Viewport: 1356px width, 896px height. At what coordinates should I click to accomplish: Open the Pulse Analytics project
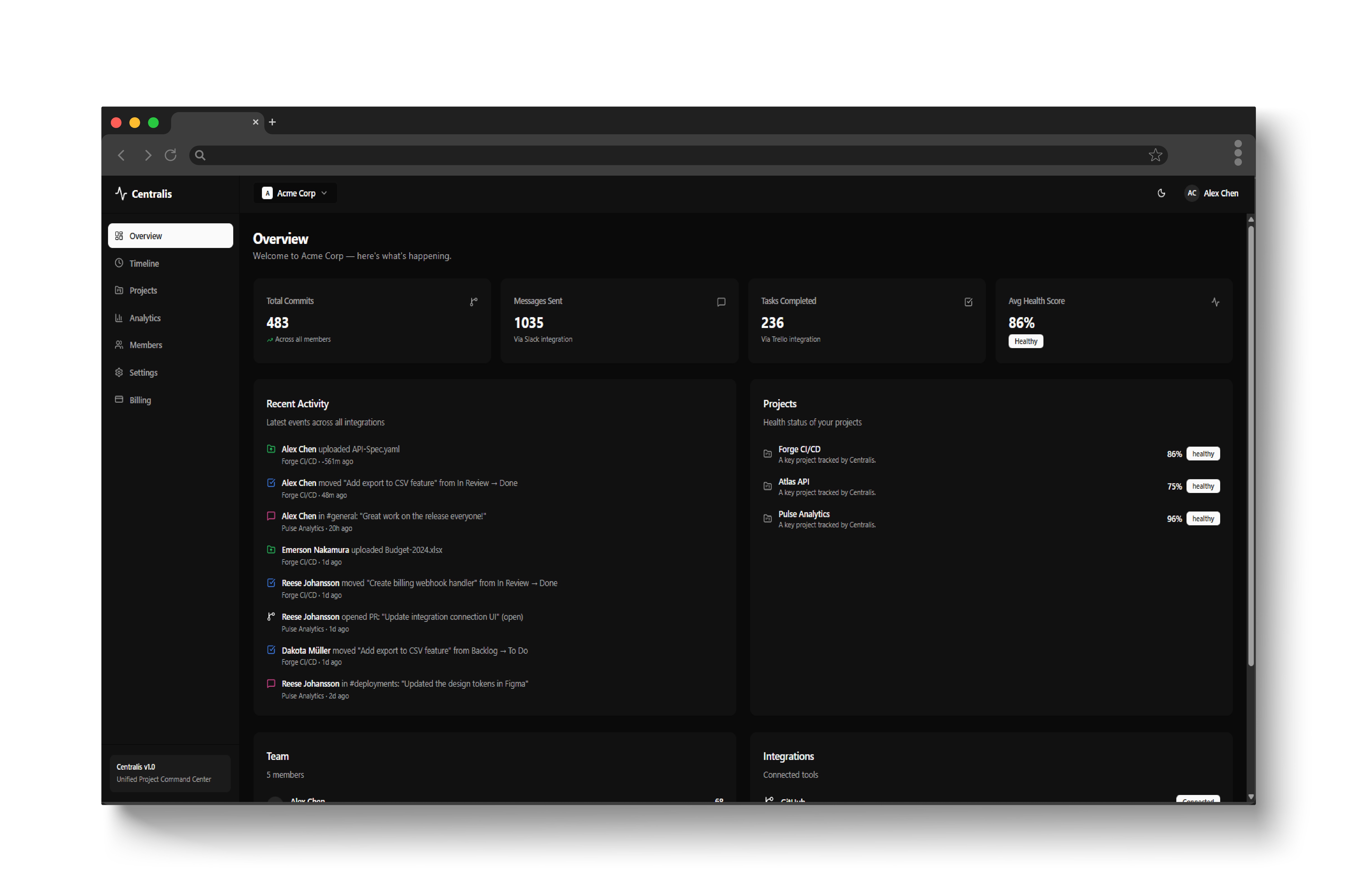(992, 519)
